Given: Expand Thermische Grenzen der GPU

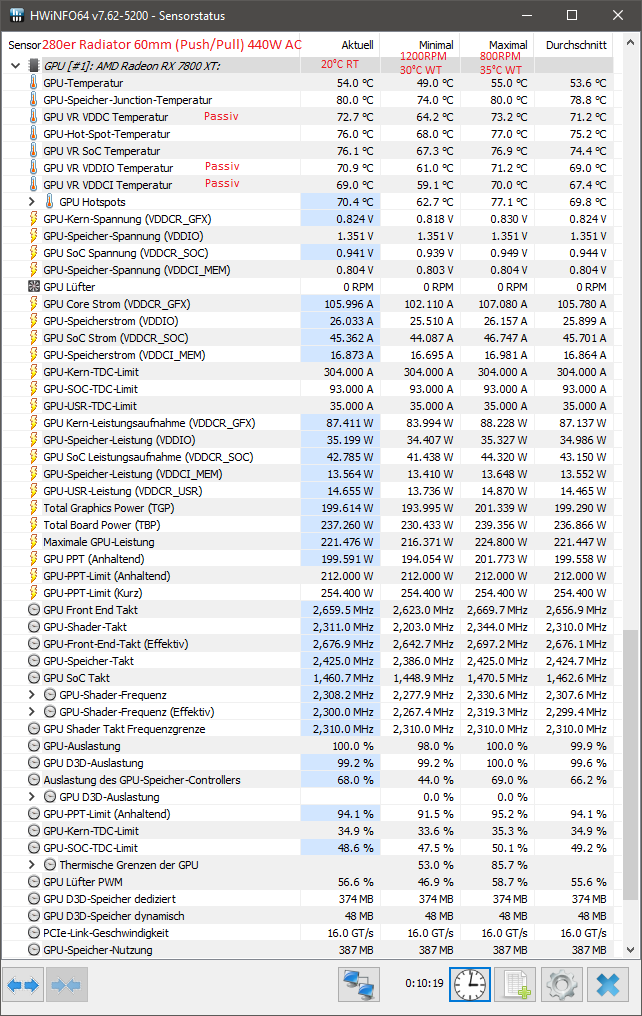Looking at the screenshot, I should [x=32, y=864].
